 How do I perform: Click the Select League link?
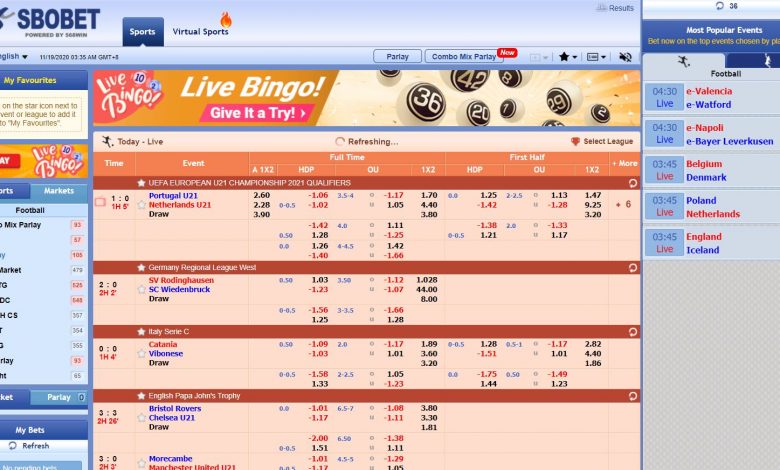pos(608,142)
